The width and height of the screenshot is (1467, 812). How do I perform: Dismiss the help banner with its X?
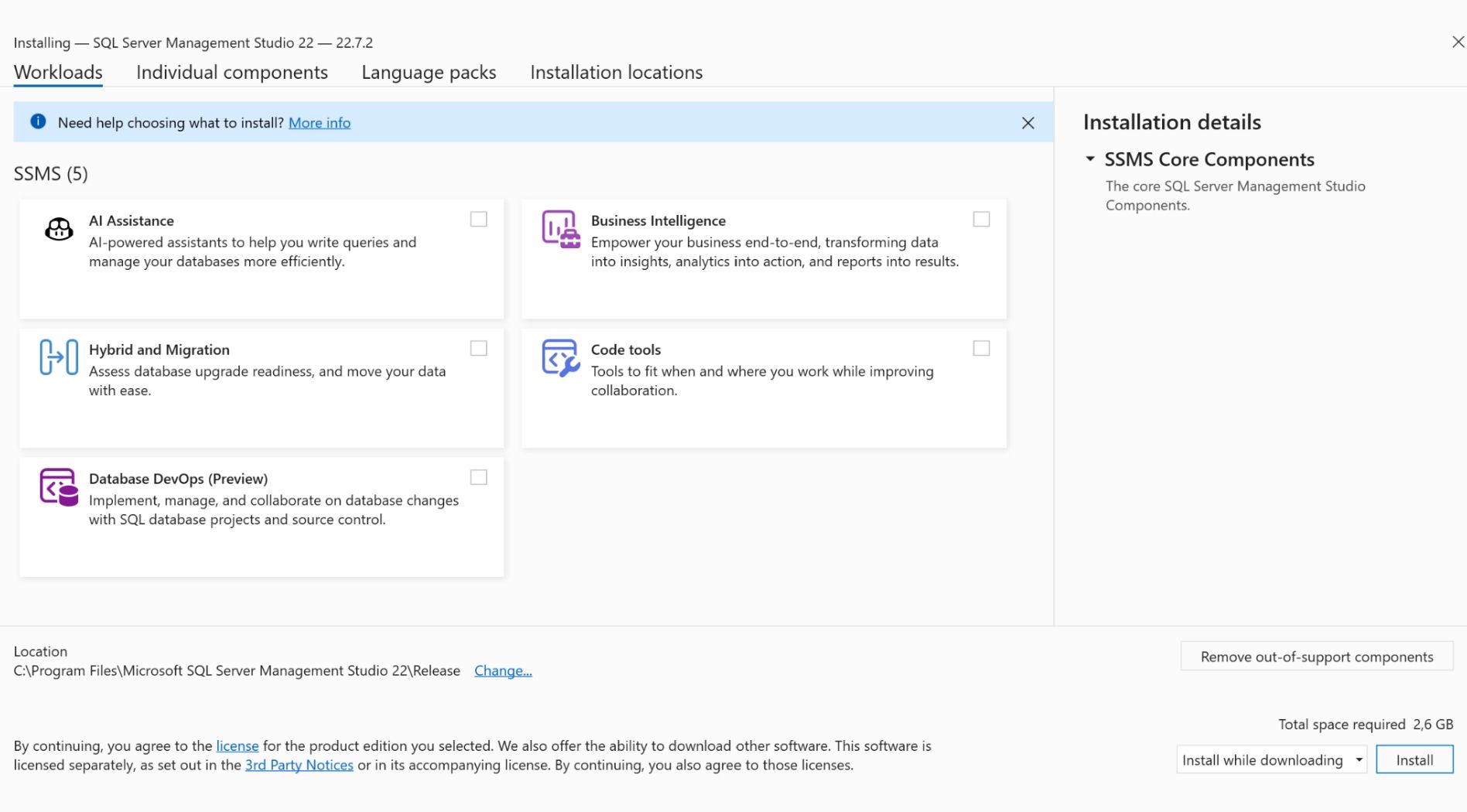[1028, 123]
